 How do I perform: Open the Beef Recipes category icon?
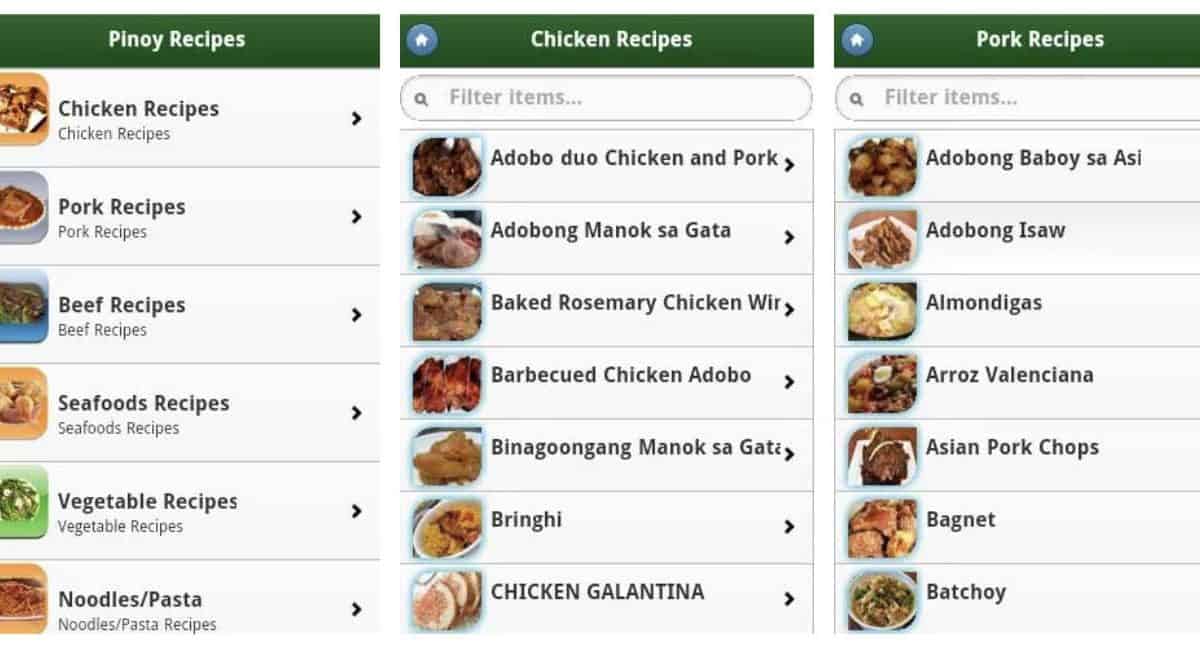(23, 305)
